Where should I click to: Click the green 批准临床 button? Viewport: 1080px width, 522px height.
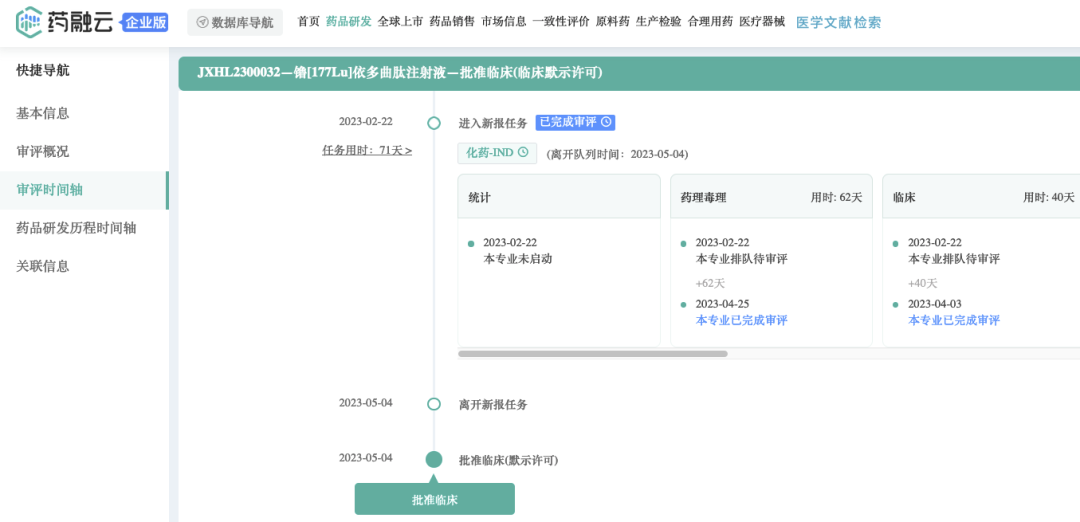click(x=435, y=499)
